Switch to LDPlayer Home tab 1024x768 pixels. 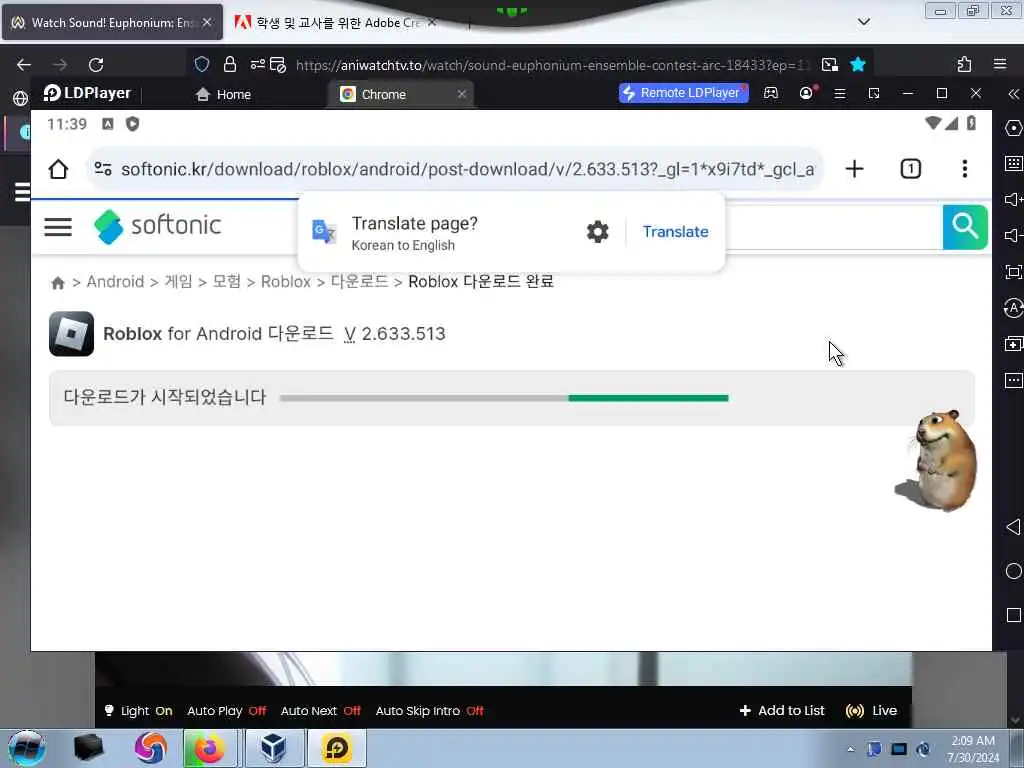point(223,95)
